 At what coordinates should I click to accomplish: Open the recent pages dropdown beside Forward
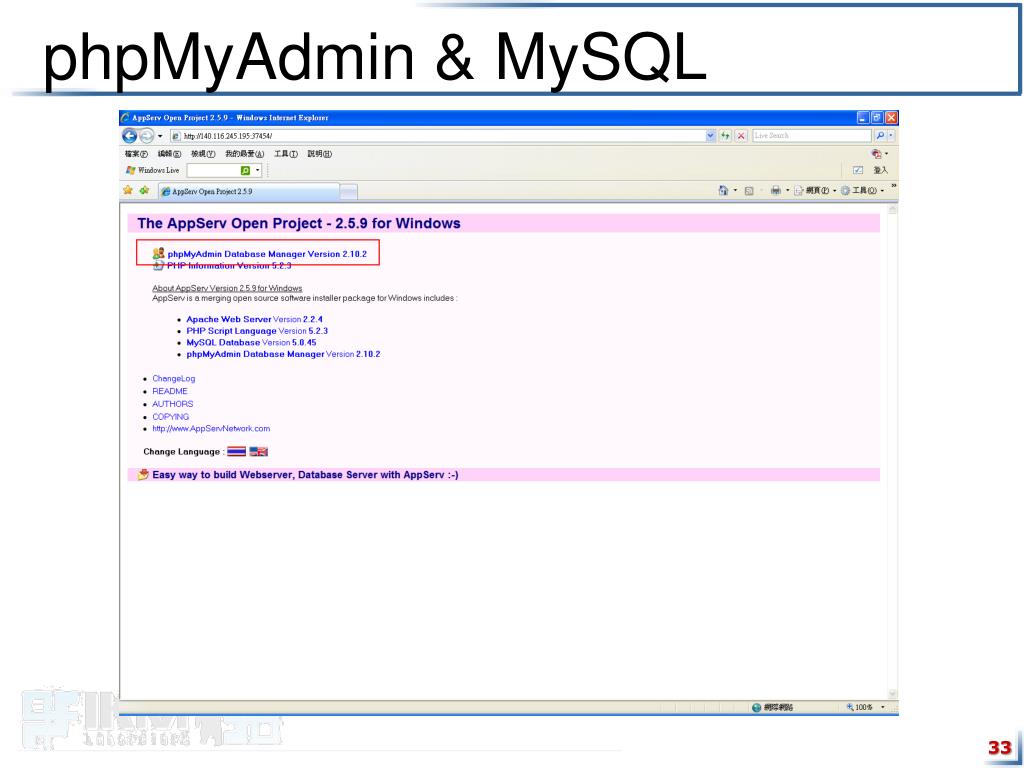click(160, 136)
